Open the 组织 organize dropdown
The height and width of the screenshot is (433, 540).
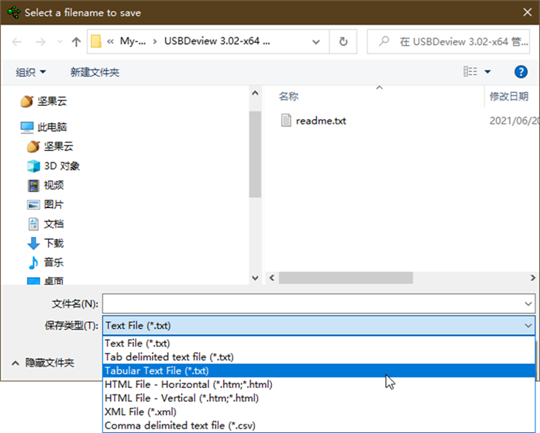point(30,72)
